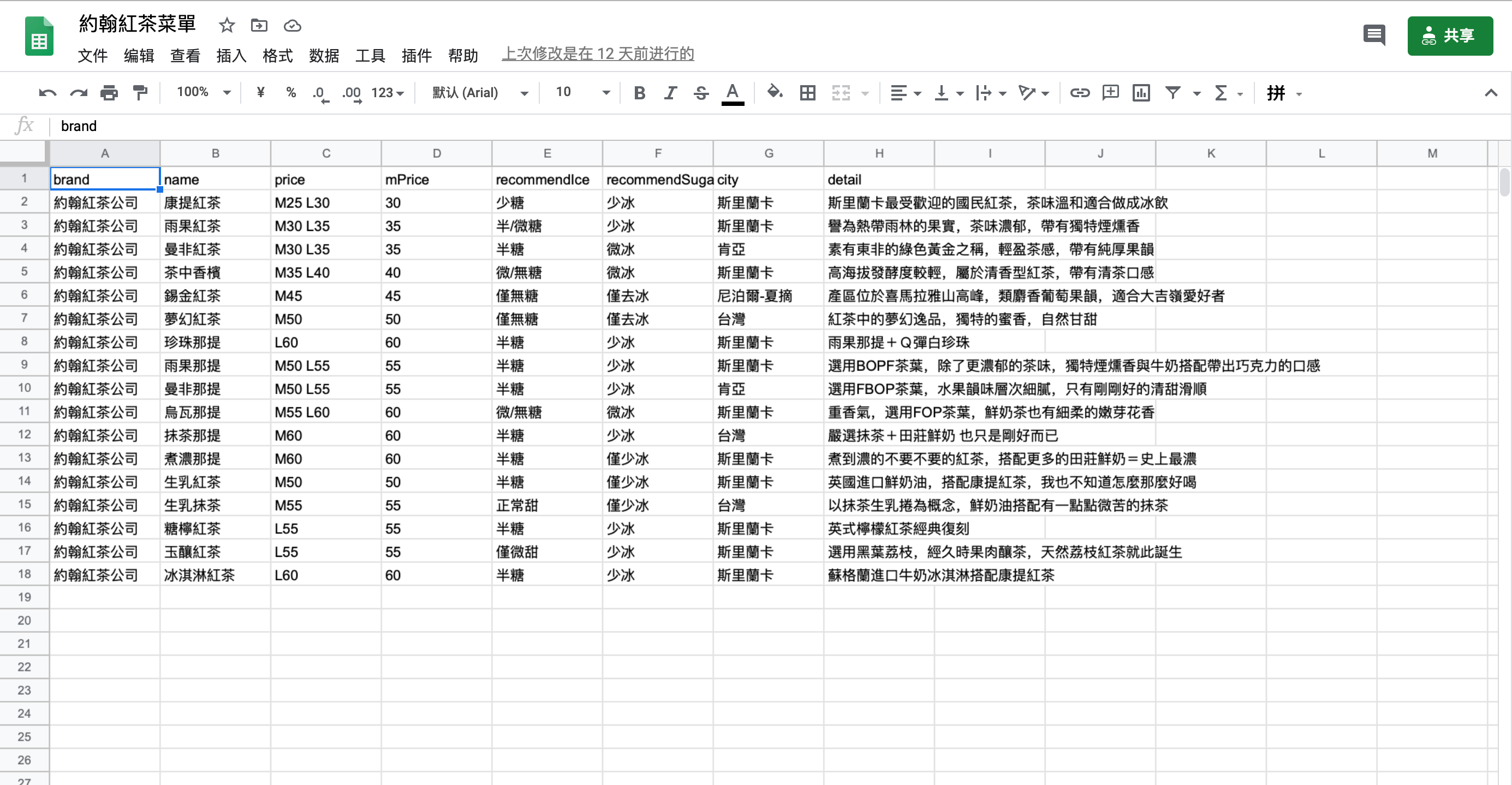Open the 数据 menu
Image resolution: width=1512 pixels, height=785 pixels.
tap(324, 56)
